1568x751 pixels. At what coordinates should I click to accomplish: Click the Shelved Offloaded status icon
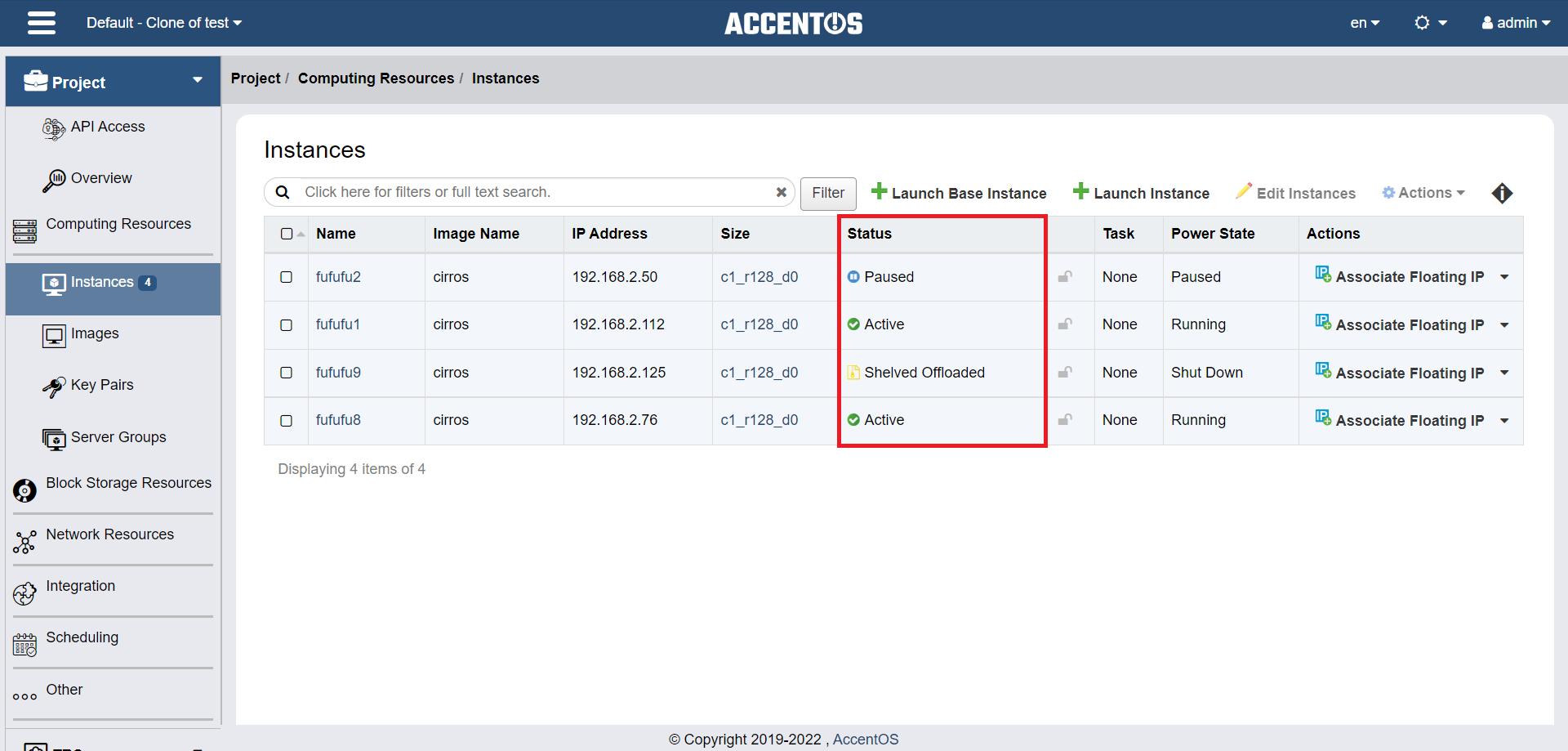(853, 373)
